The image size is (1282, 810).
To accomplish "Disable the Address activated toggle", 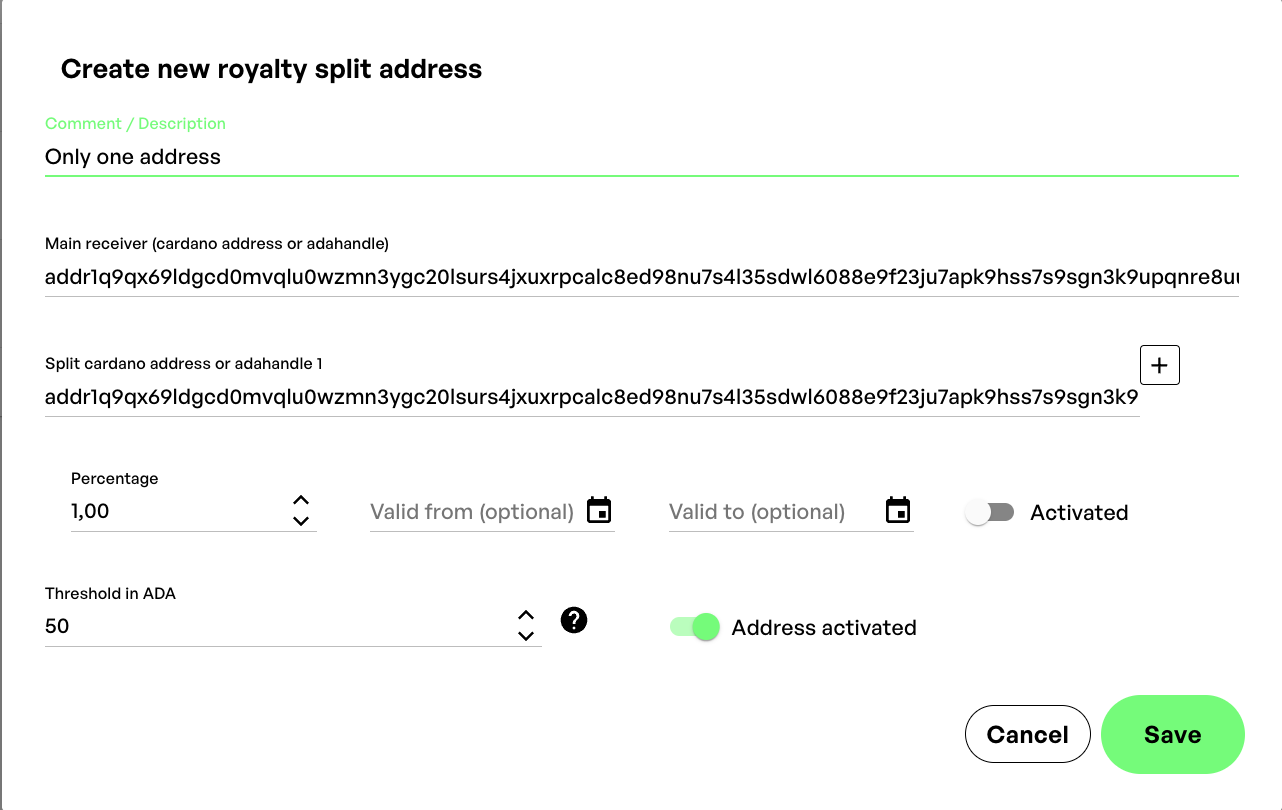I will (x=695, y=627).
